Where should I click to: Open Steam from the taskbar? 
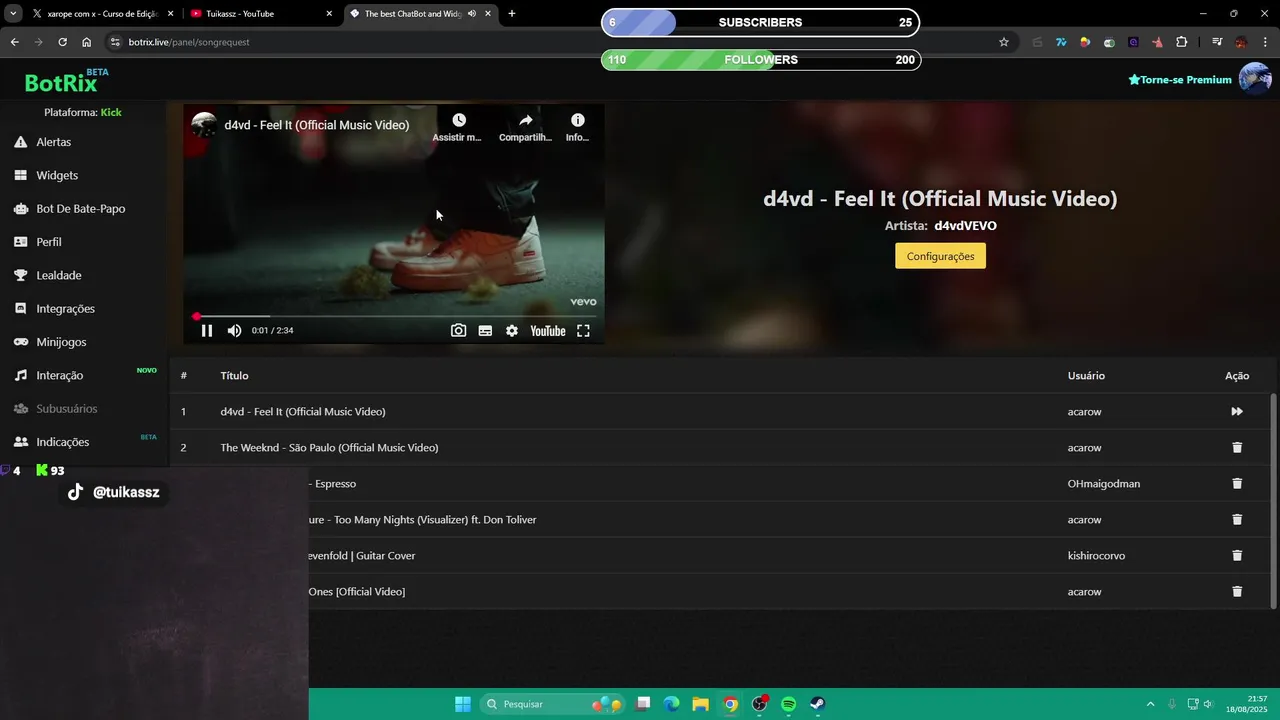coord(817,704)
